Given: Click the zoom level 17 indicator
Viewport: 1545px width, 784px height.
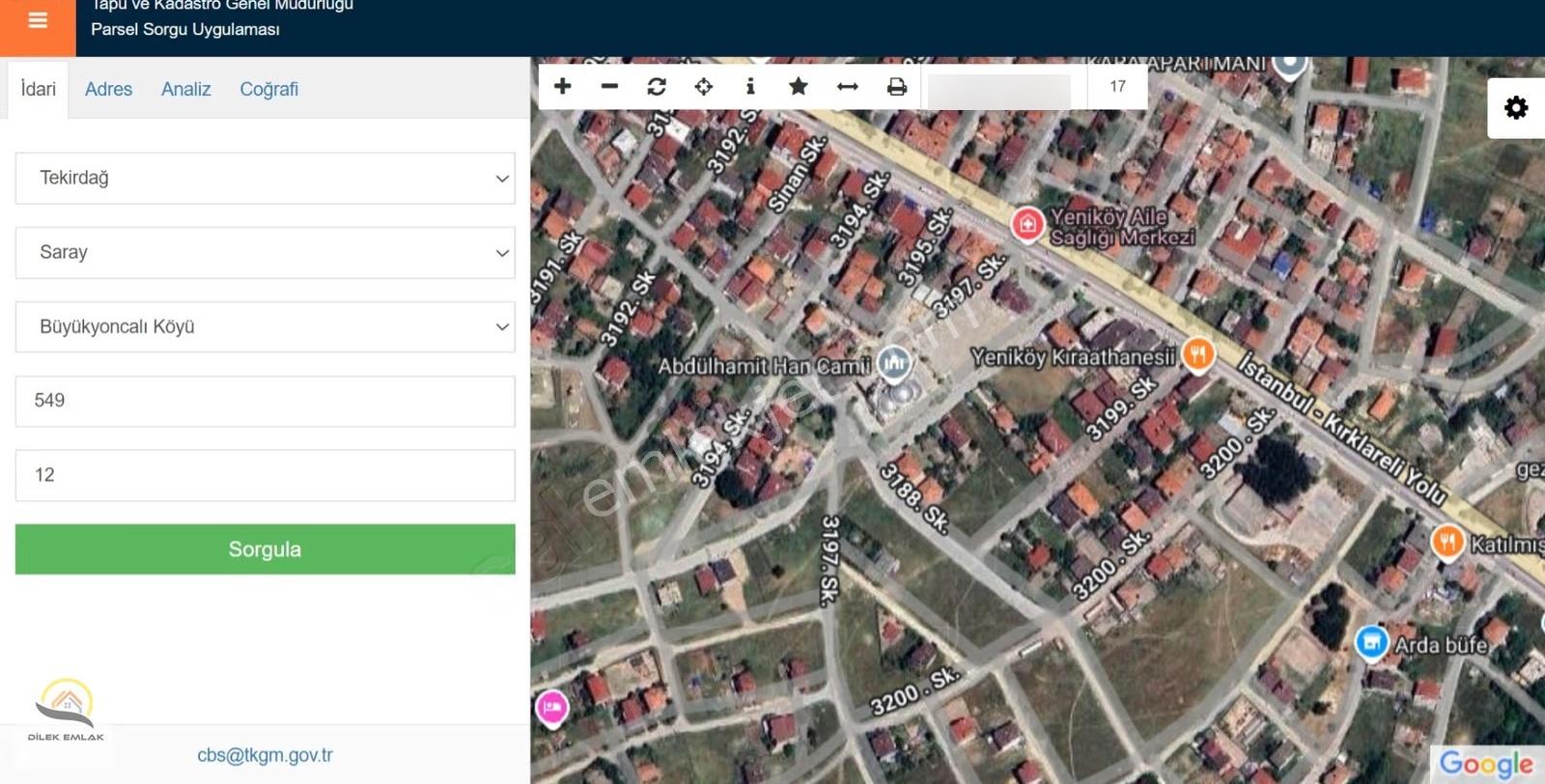Looking at the screenshot, I should click(1117, 87).
